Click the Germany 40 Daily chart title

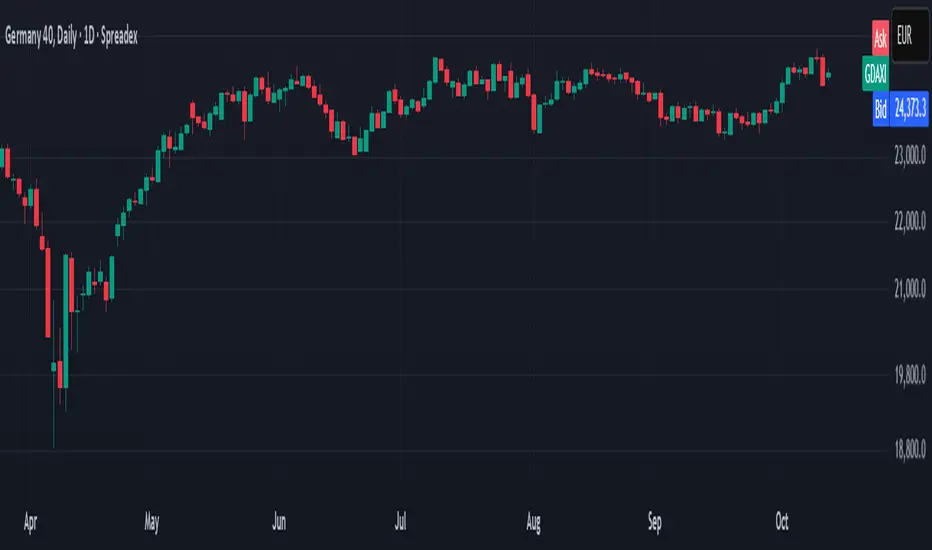coord(71,36)
